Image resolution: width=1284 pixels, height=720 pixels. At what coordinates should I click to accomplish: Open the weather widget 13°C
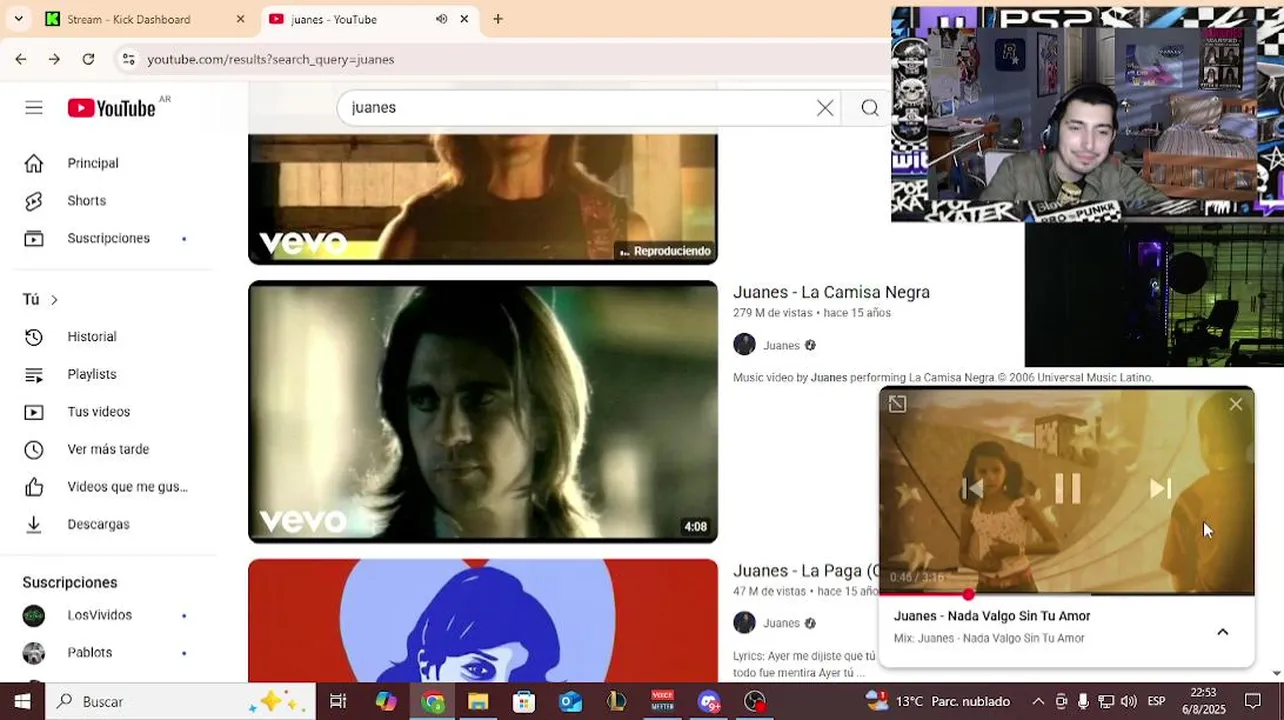[938, 701]
